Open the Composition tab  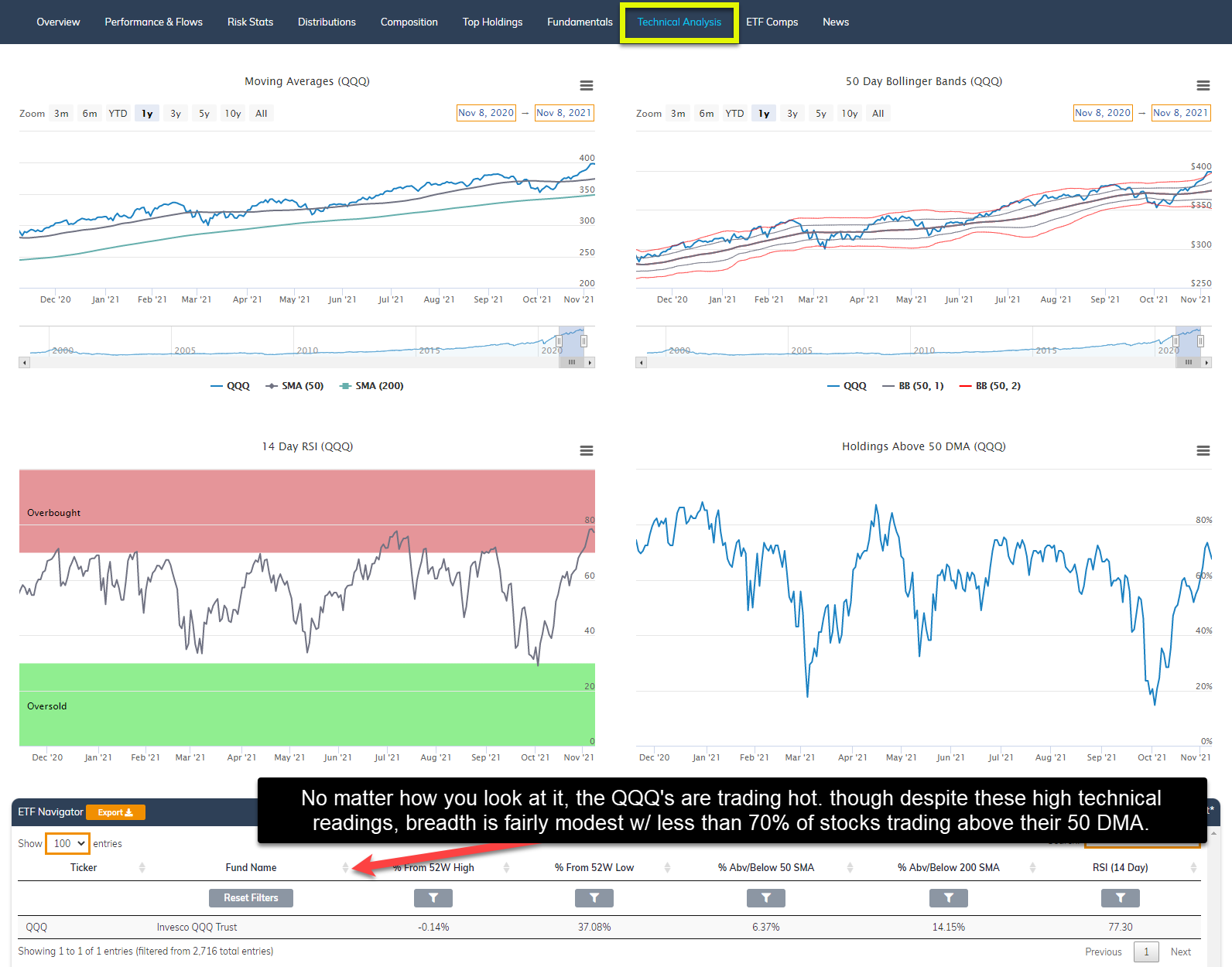click(x=409, y=22)
